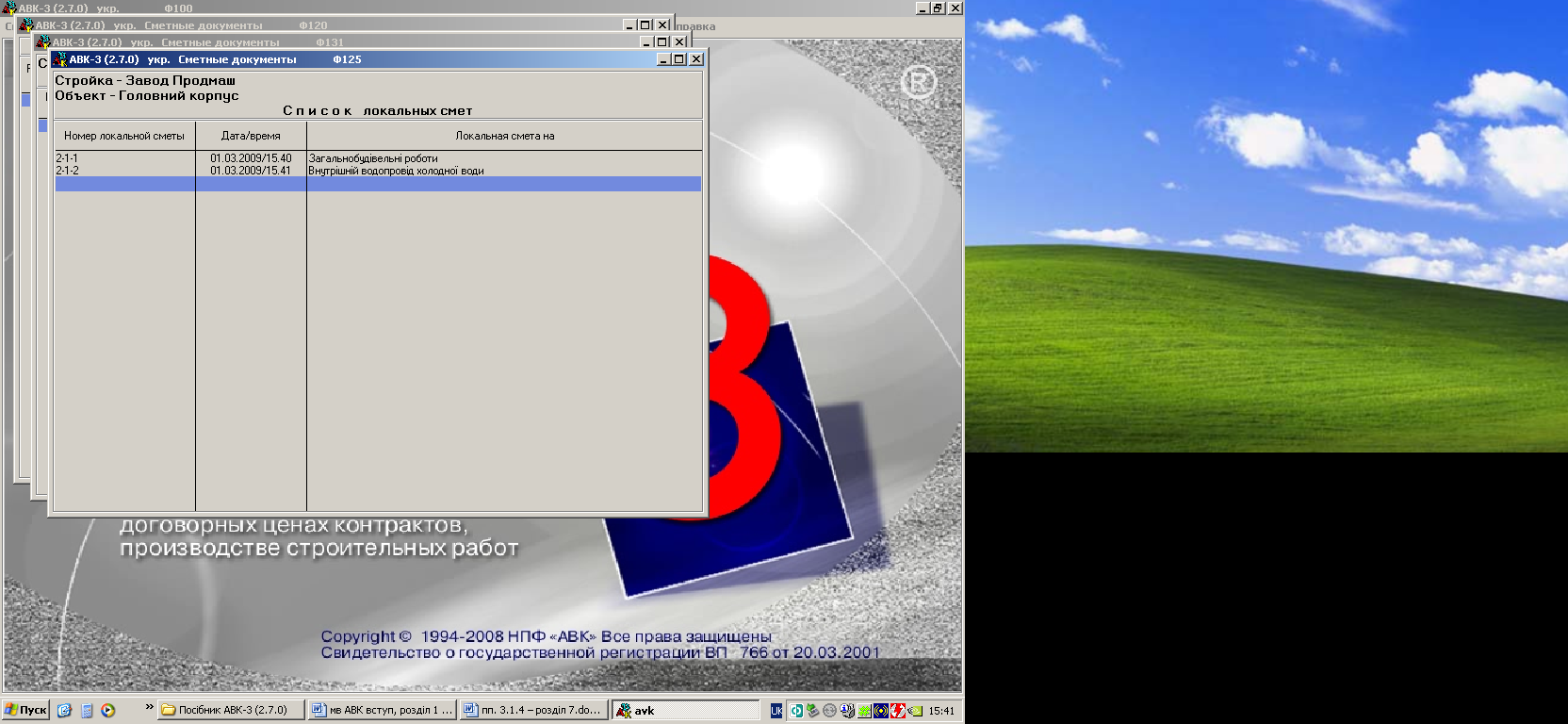The image size is (1568, 724).
Task: Select row 2-1-2 in local estimates list
Action: tap(378, 171)
